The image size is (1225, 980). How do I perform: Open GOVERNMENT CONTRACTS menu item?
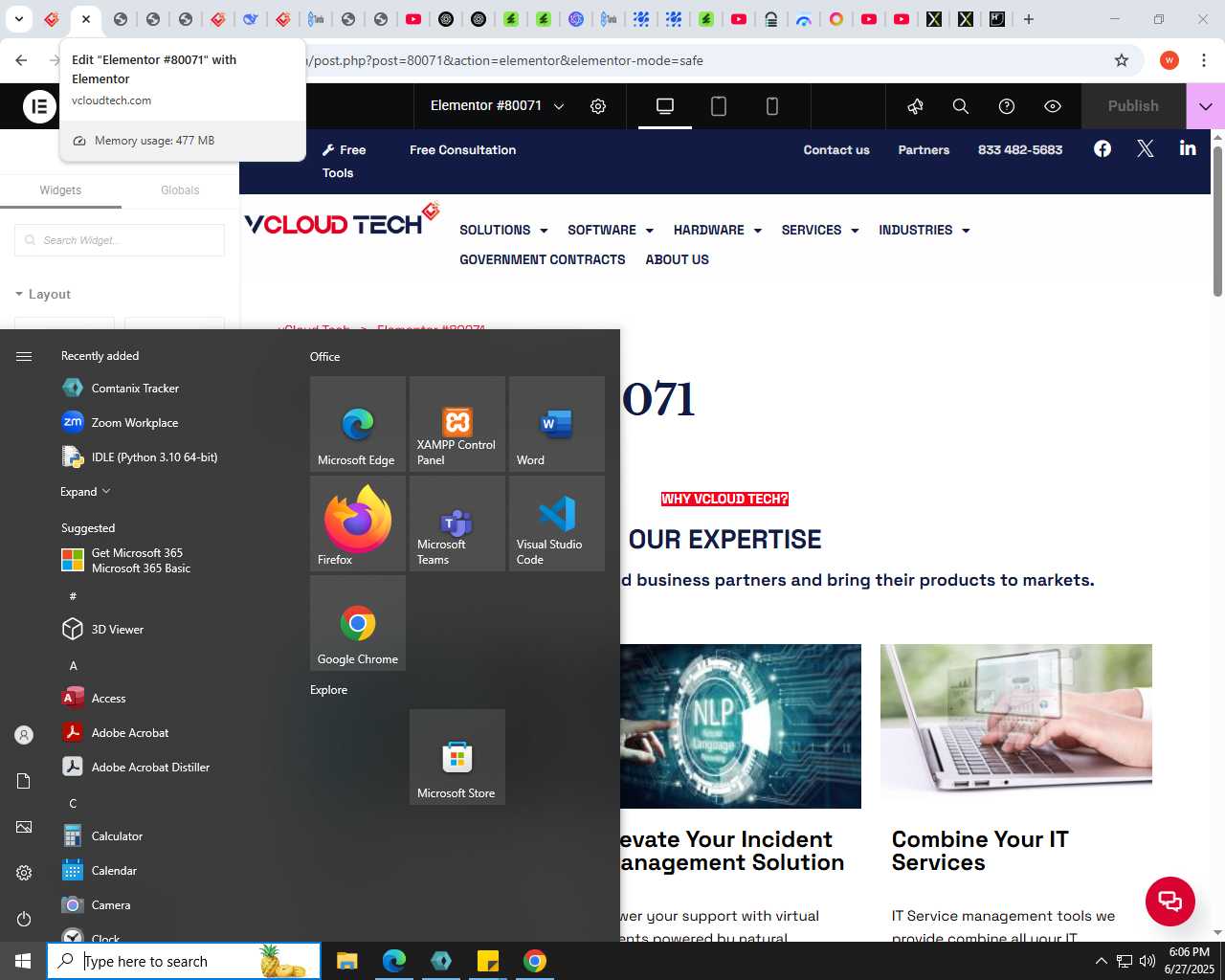(x=543, y=259)
